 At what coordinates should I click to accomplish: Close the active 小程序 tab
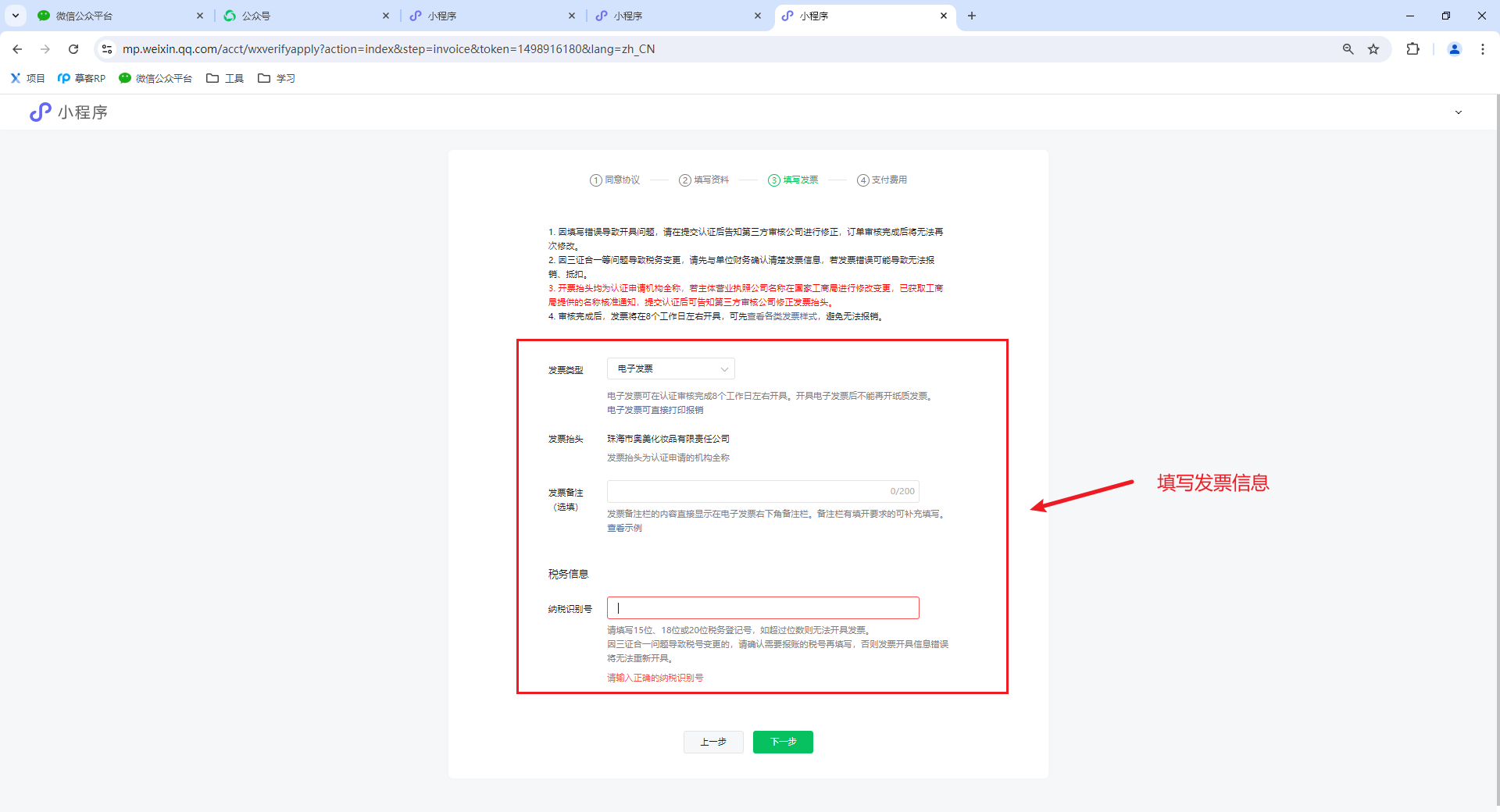[x=944, y=16]
